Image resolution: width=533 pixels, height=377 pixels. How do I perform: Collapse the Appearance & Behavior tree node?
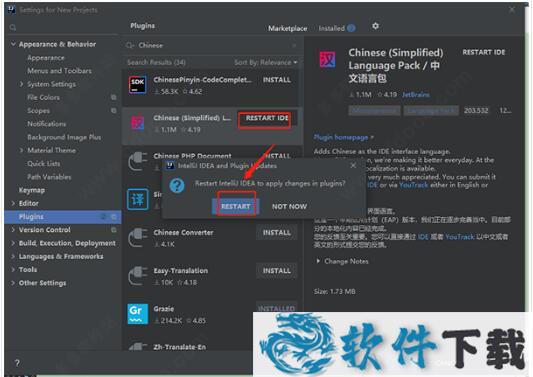click(13, 44)
